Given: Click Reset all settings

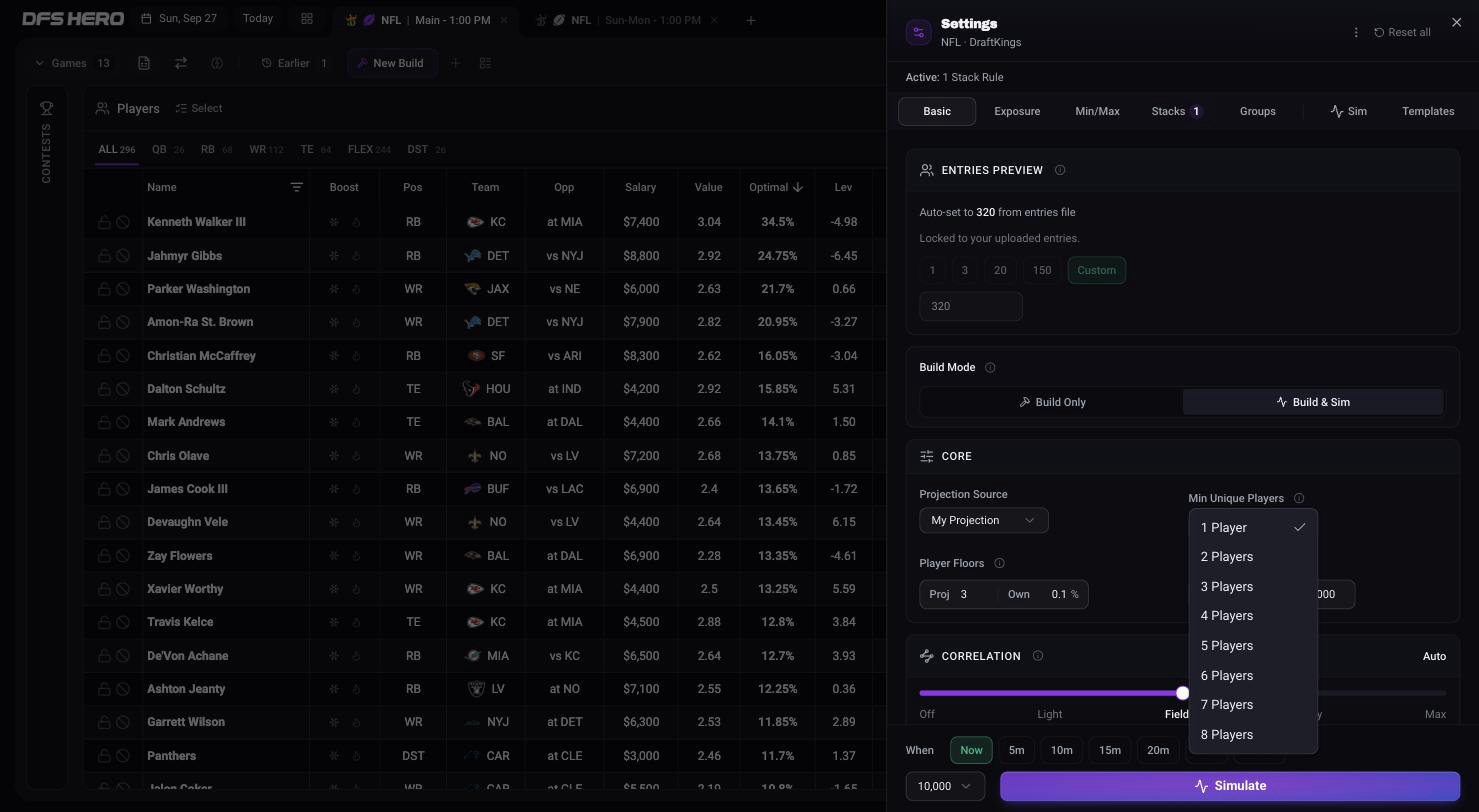Looking at the screenshot, I should point(1402,32).
